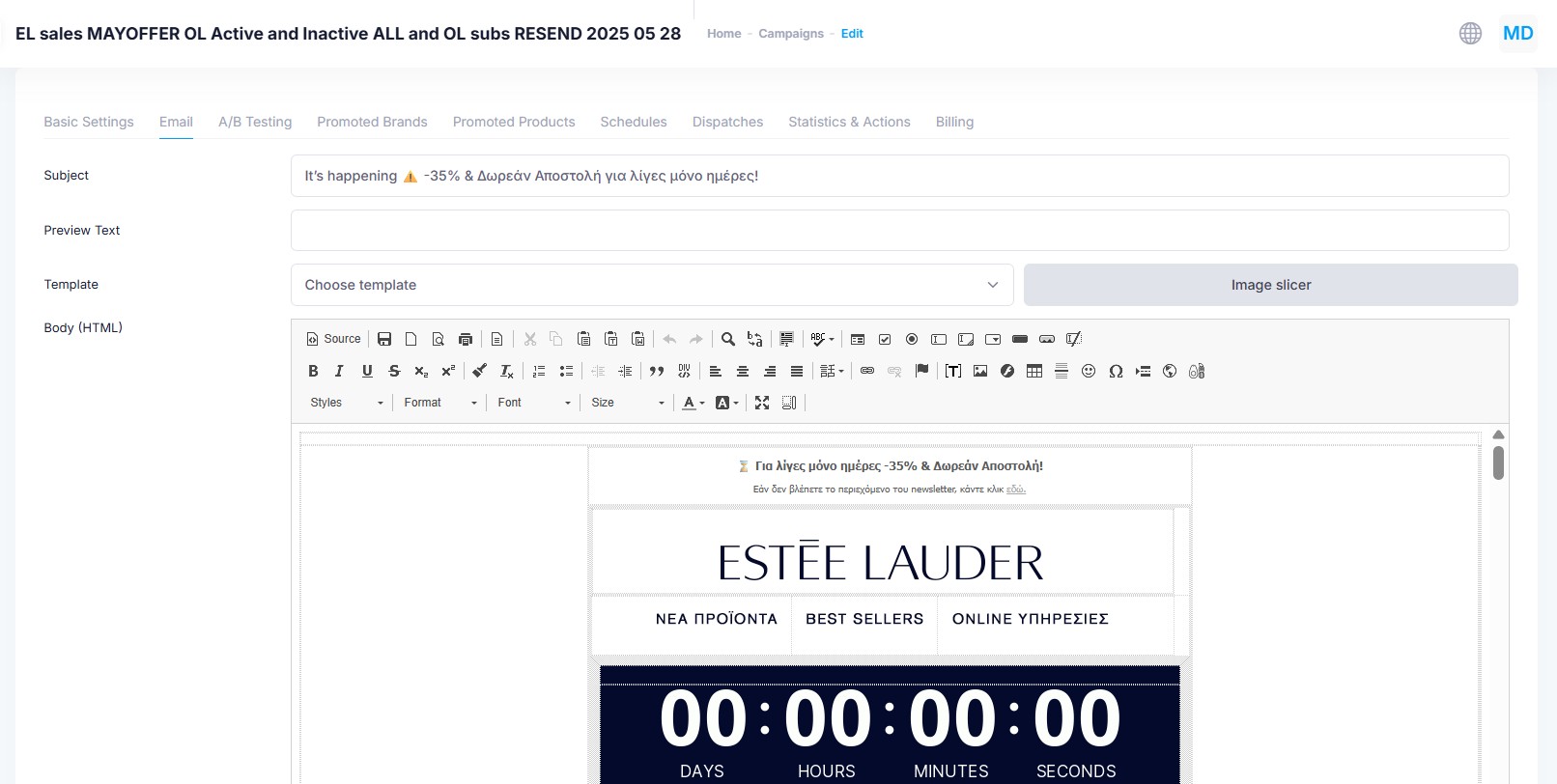
Task: Open the Smiley icon
Action: (1089, 371)
